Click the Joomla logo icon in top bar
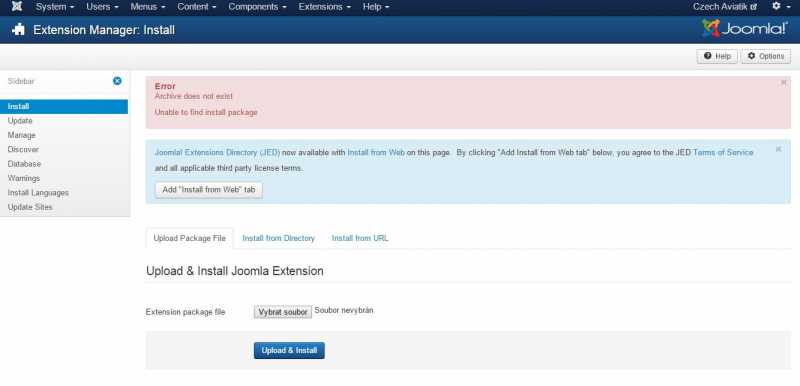This screenshot has height=386, width=800. point(17,7)
